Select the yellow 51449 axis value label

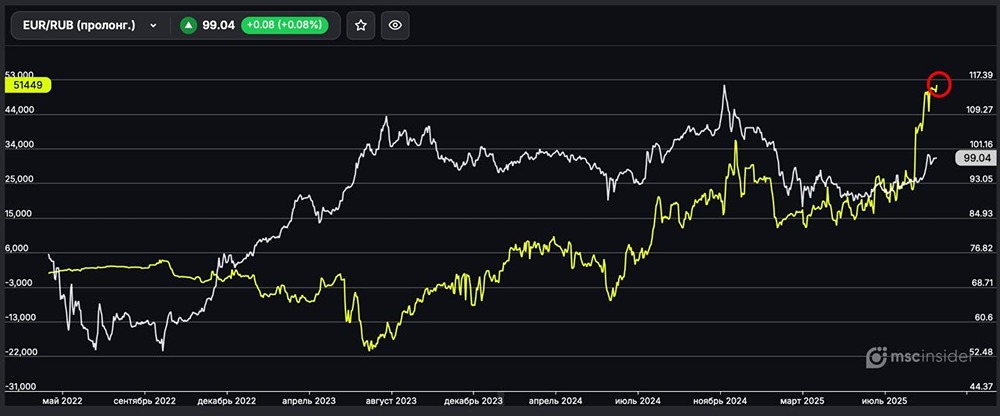(x=26, y=86)
